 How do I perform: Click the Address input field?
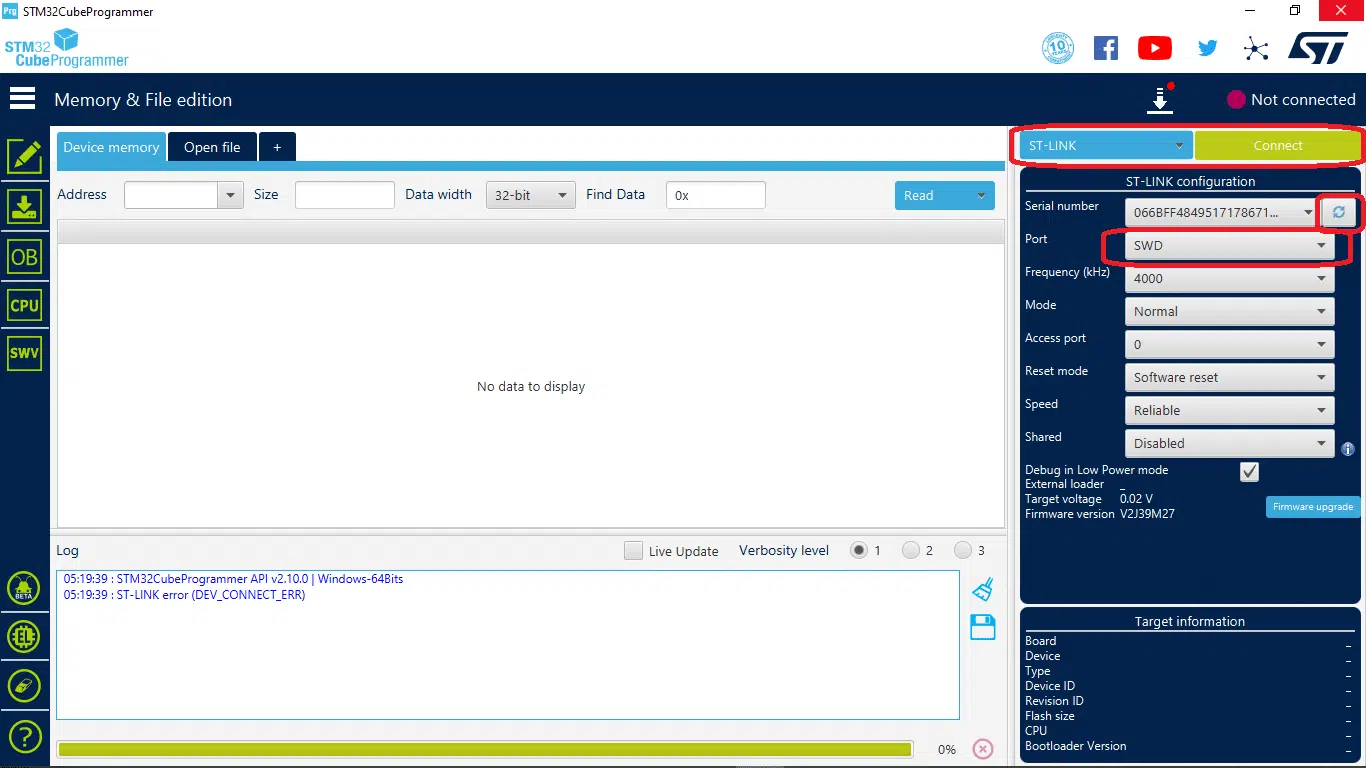[x=171, y=195]
